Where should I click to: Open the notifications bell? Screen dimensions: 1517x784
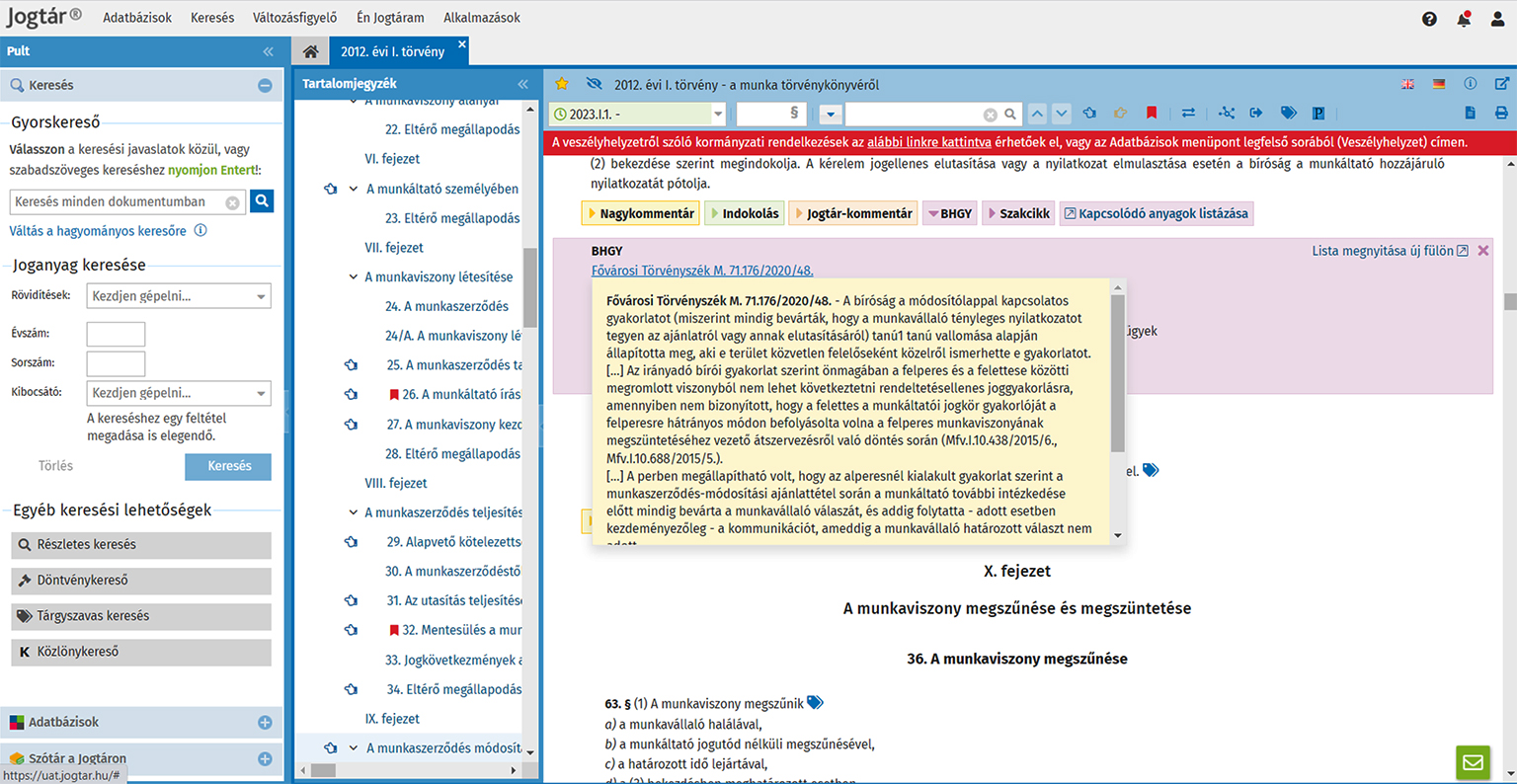[x=1464, y=19]
